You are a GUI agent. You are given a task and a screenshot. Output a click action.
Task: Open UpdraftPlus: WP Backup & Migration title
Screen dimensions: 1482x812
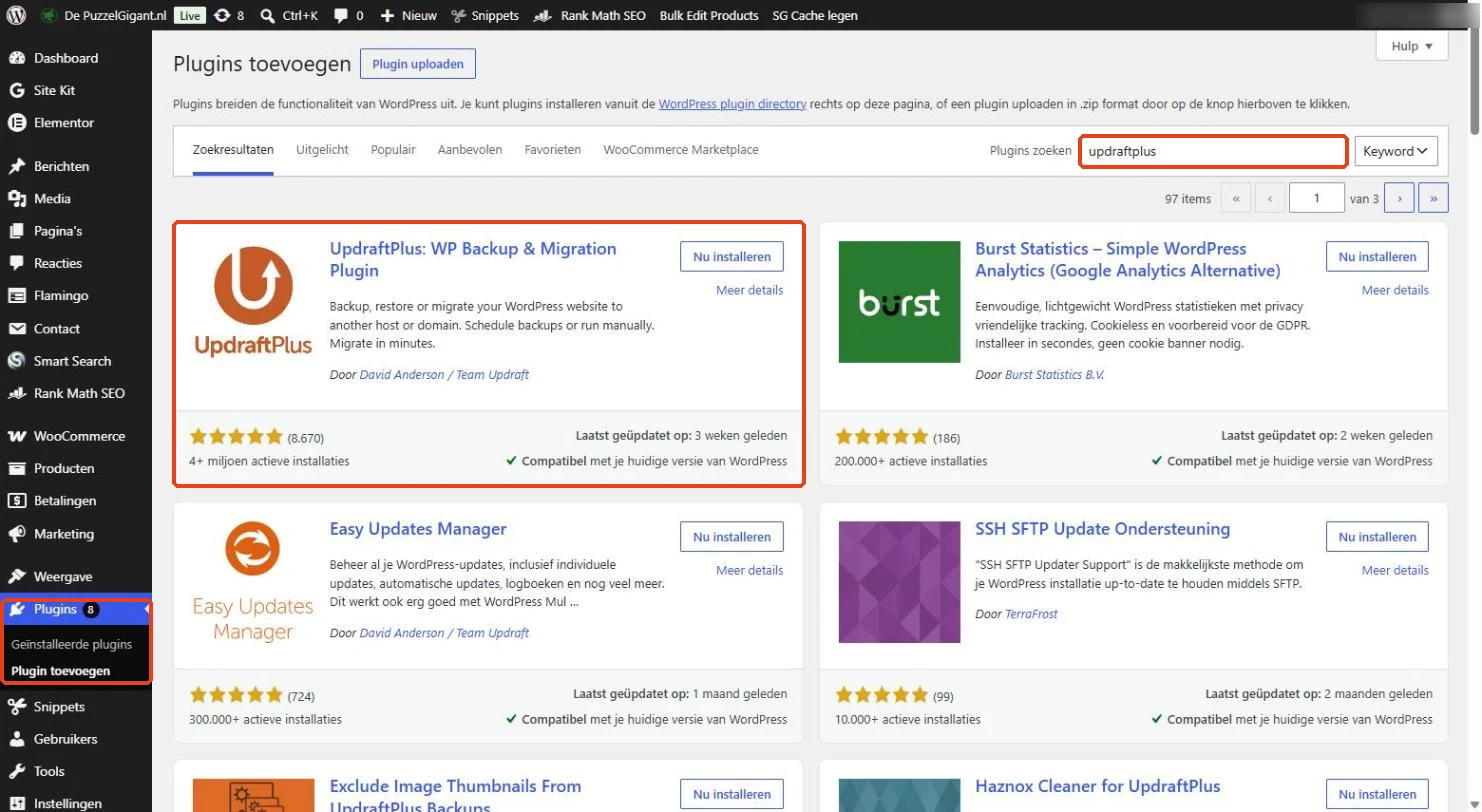pyautogui.click(x=473, y=259)
